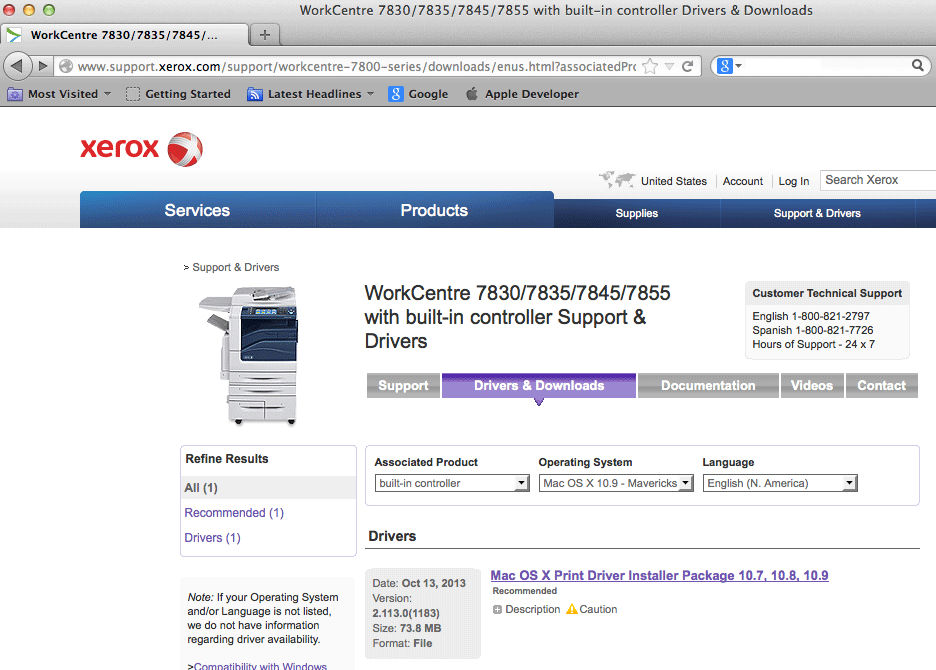
Task: Open the Services navigation tab
Action: (x=197, y=210)
